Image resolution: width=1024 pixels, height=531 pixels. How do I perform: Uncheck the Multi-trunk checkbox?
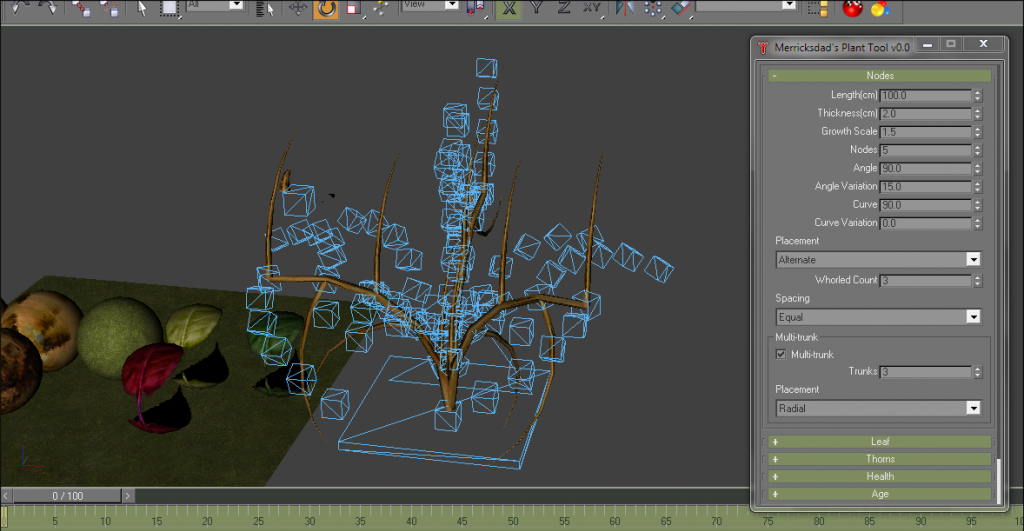(x=782, y=354)
